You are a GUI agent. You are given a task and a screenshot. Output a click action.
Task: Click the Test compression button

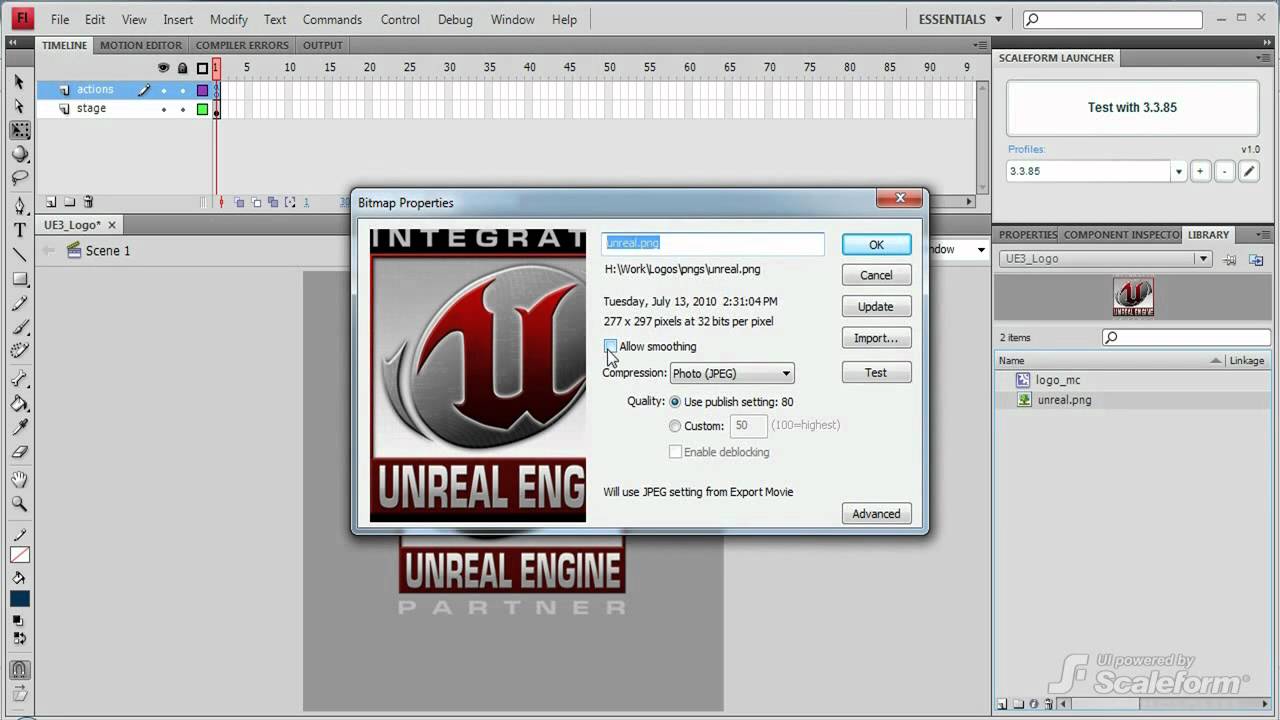(x=876, y=373)
